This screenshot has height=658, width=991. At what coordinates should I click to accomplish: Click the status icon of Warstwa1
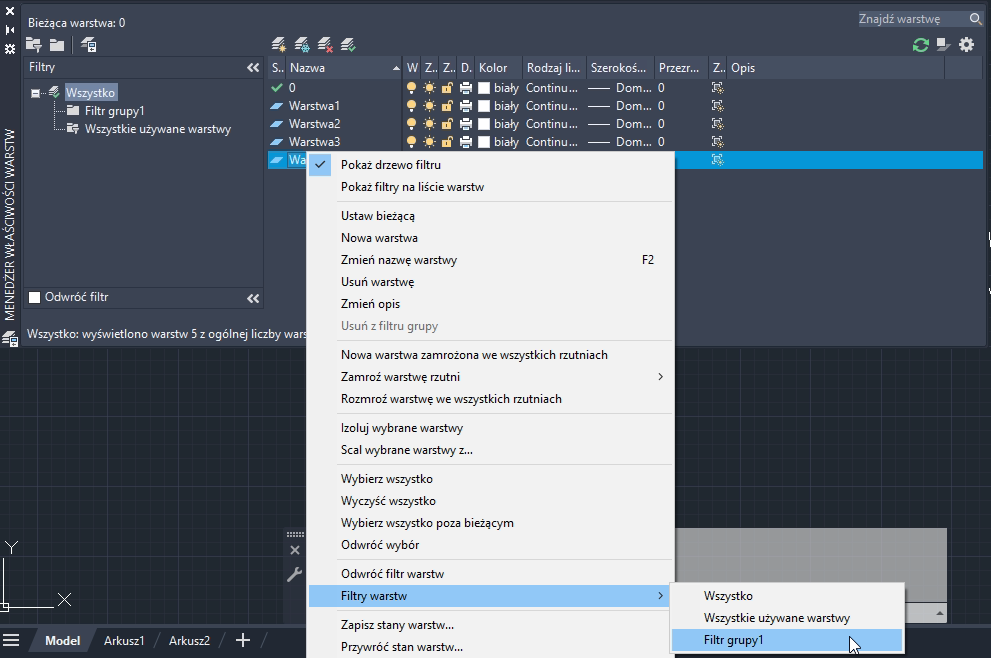[276, 106]
